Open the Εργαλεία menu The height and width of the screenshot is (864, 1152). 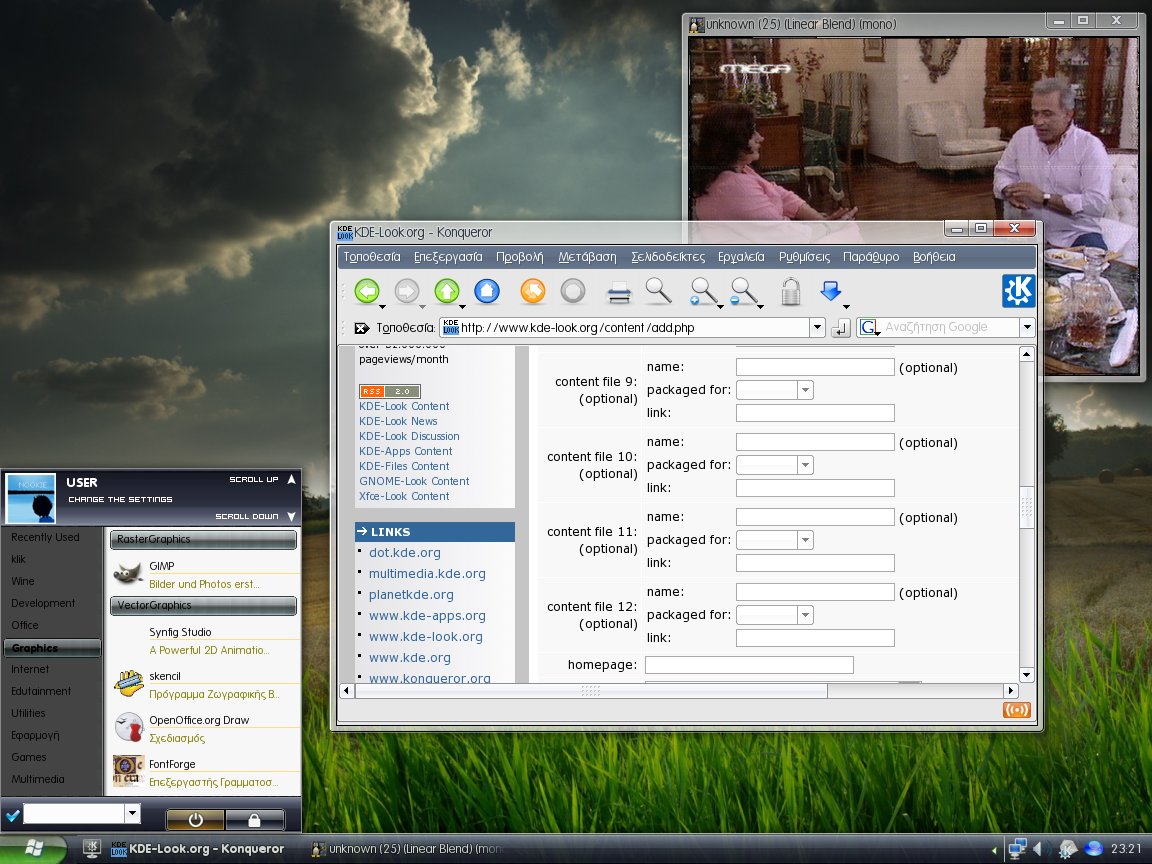741,257
